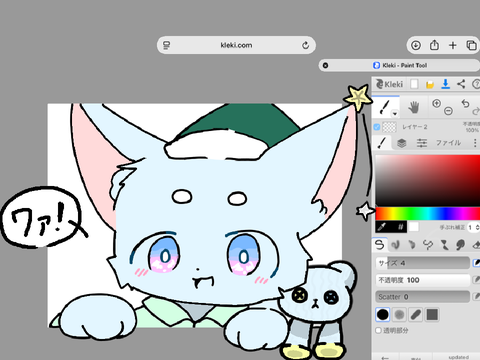Zoom out with minus magnifier
This screenshot has height=360, width=480.
[449, 111]
